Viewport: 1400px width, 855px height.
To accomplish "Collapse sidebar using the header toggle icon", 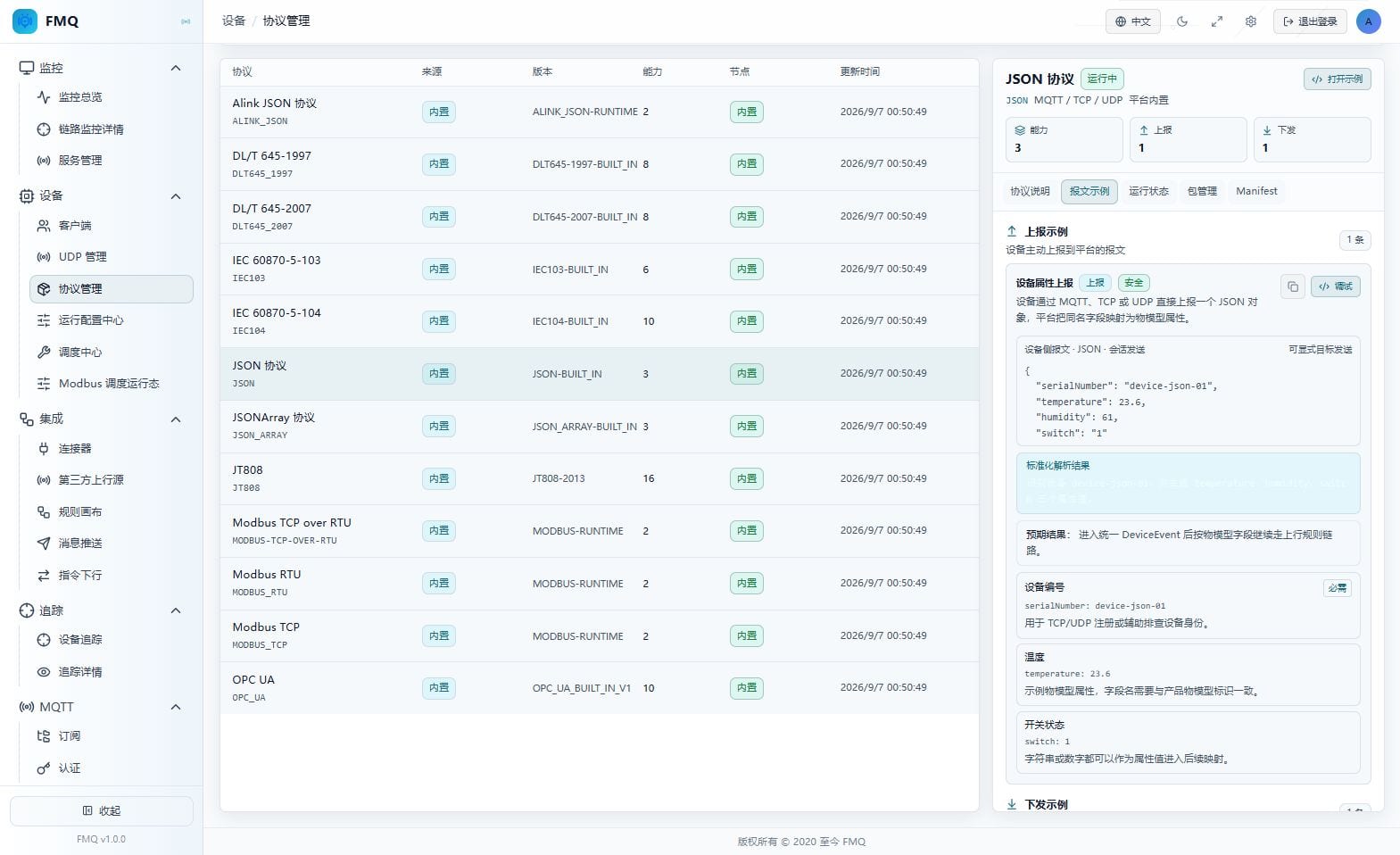I will pyautogui.click(x=186, y=21).
